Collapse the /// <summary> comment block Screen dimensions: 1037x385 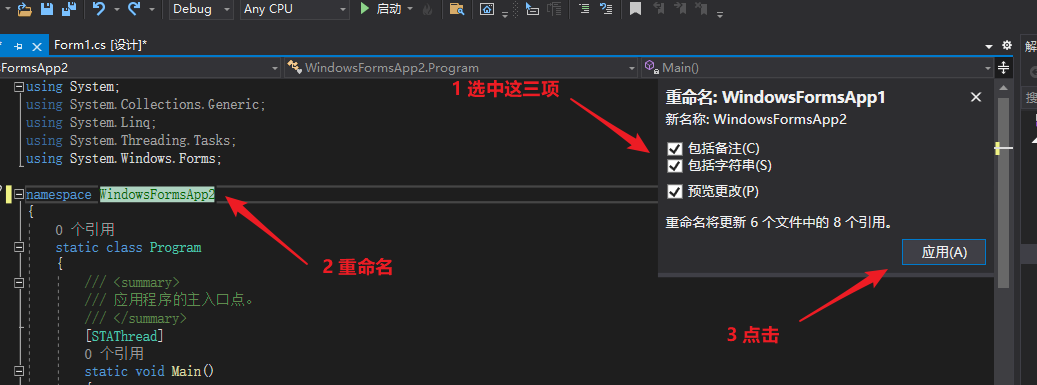point(19,282)
